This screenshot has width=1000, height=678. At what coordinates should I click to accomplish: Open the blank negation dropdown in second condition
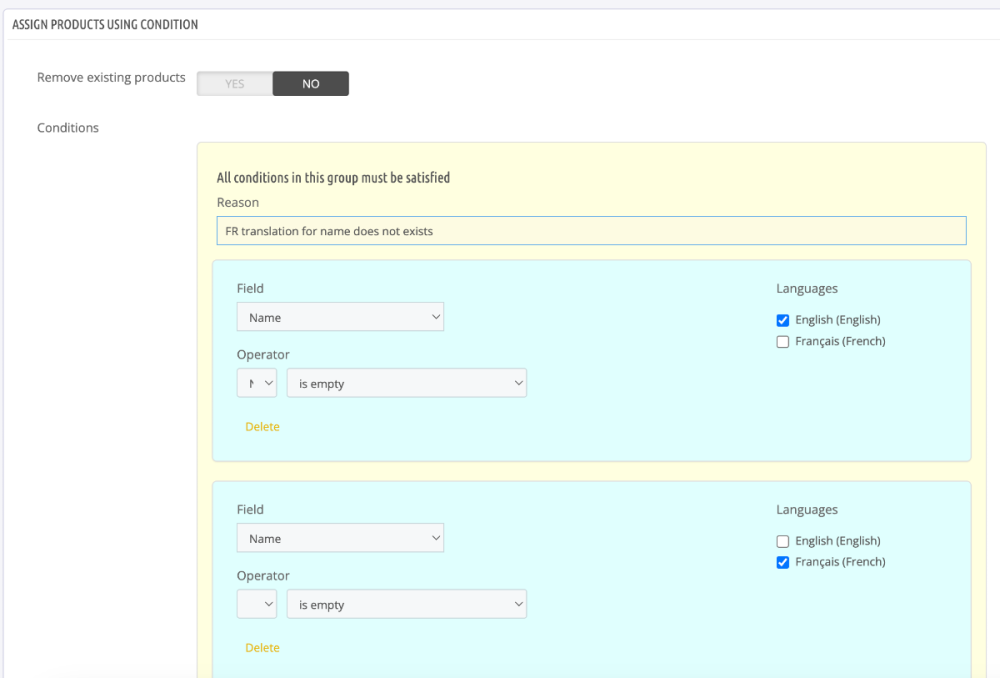click(257, 605)
